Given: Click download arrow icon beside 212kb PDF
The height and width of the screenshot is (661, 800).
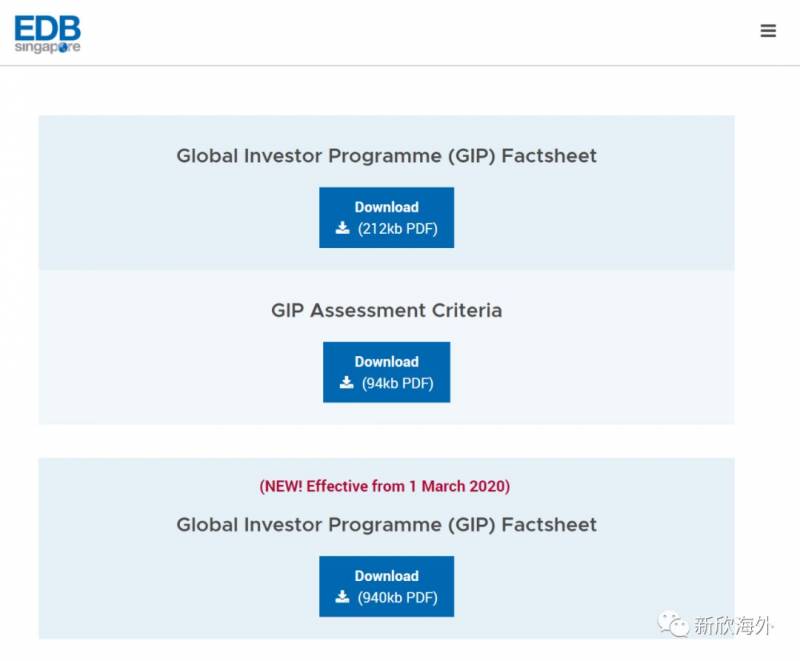Looking at the screenshot, I should tap(343, 228).
